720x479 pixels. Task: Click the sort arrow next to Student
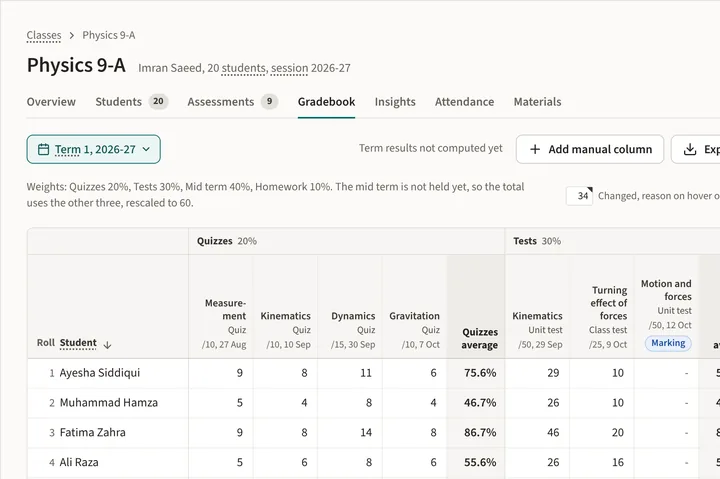(107, 344)
